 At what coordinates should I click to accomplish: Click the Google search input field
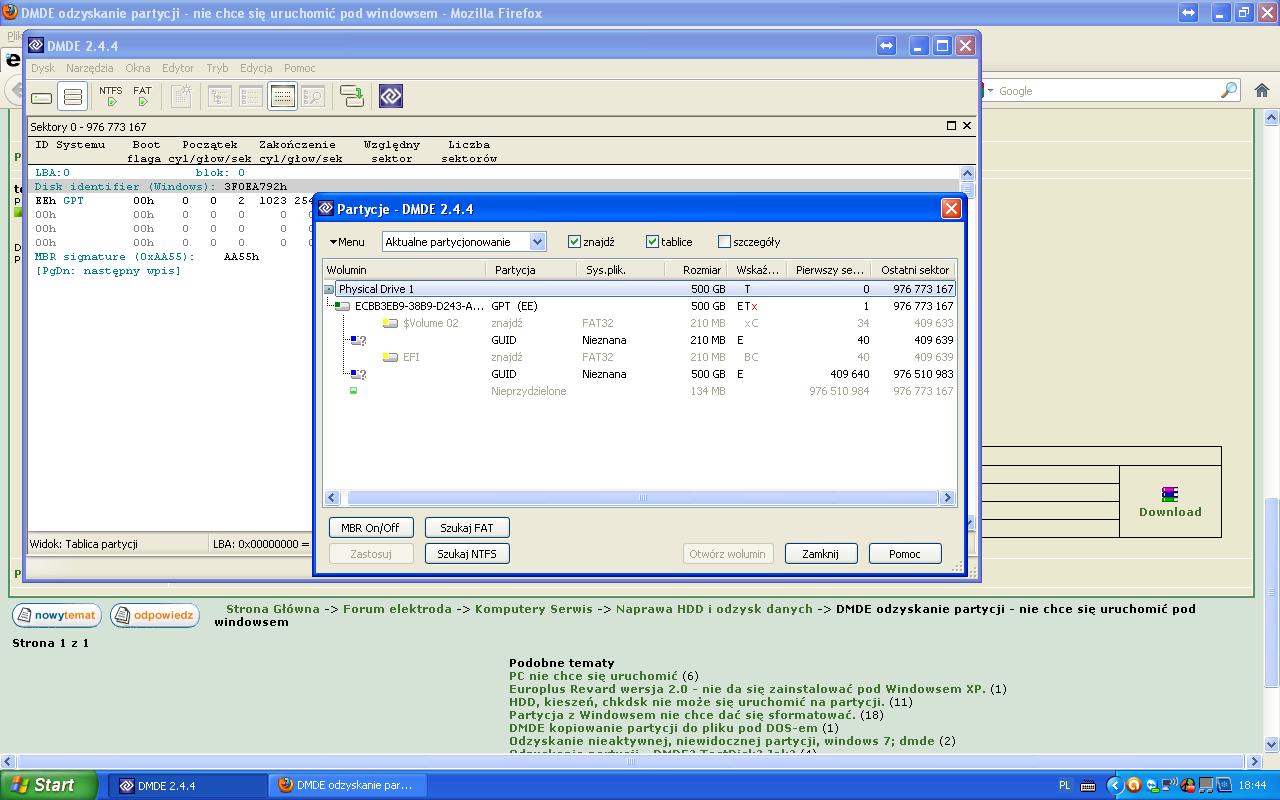coord(1108,91)
